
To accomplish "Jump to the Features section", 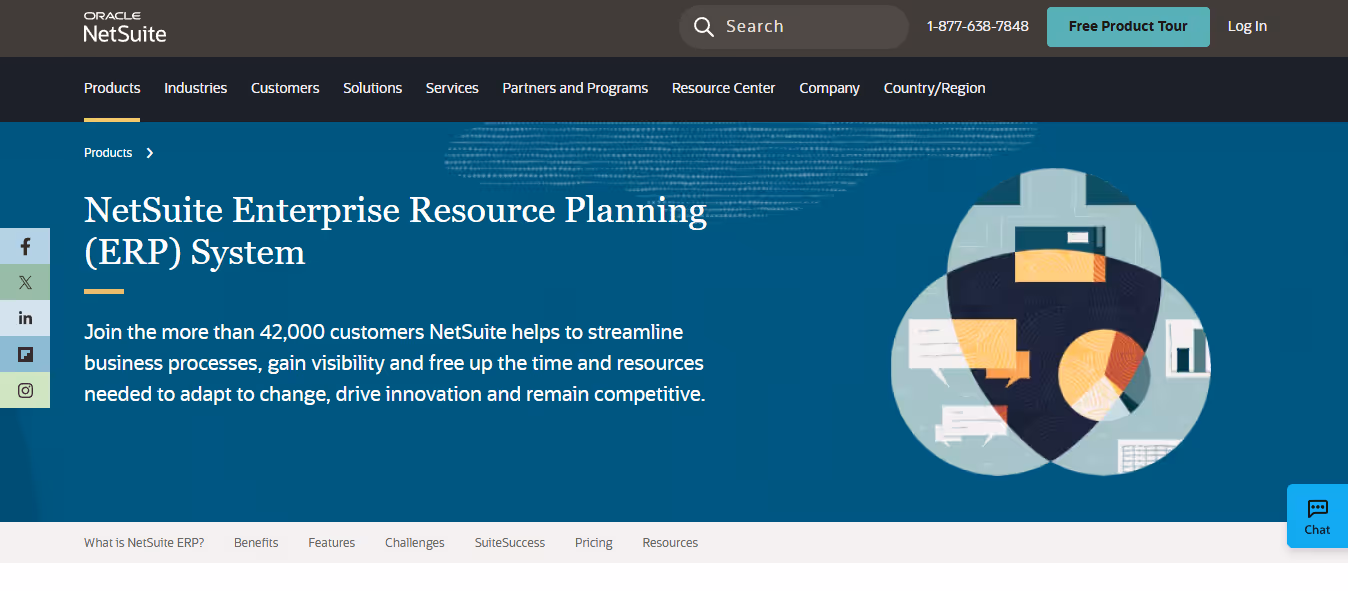I will point(331,543).
